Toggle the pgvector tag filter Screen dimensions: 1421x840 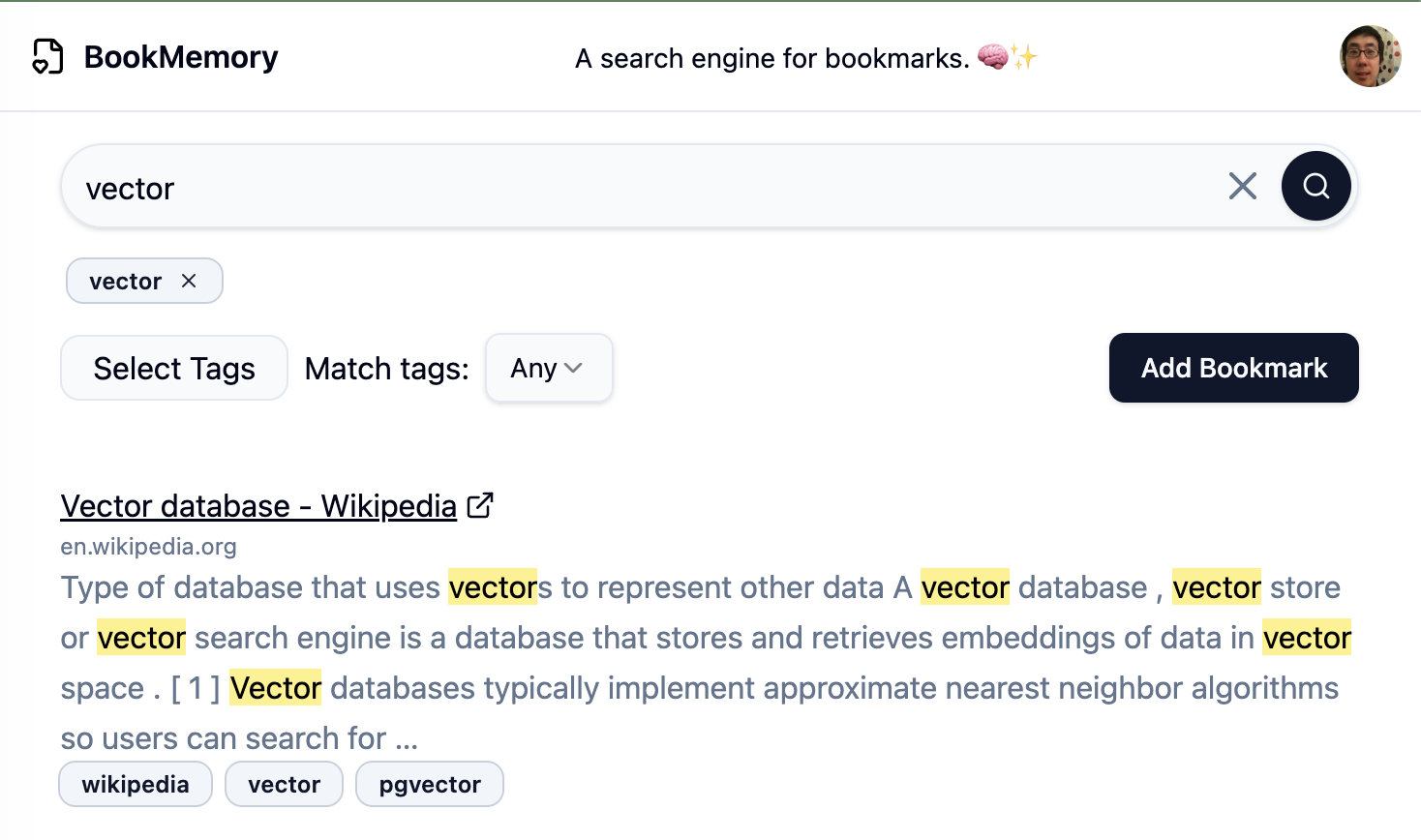click(429, 784)
